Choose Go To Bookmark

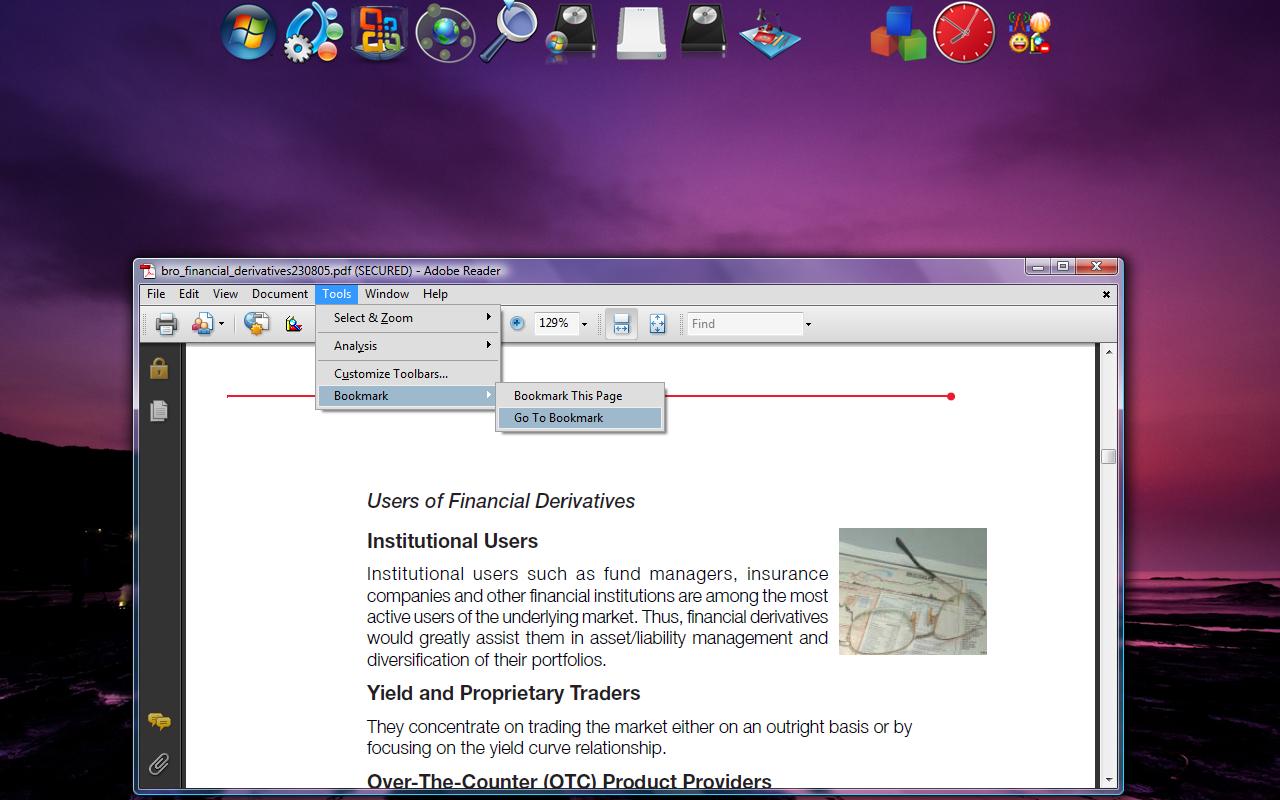point(580,418)
